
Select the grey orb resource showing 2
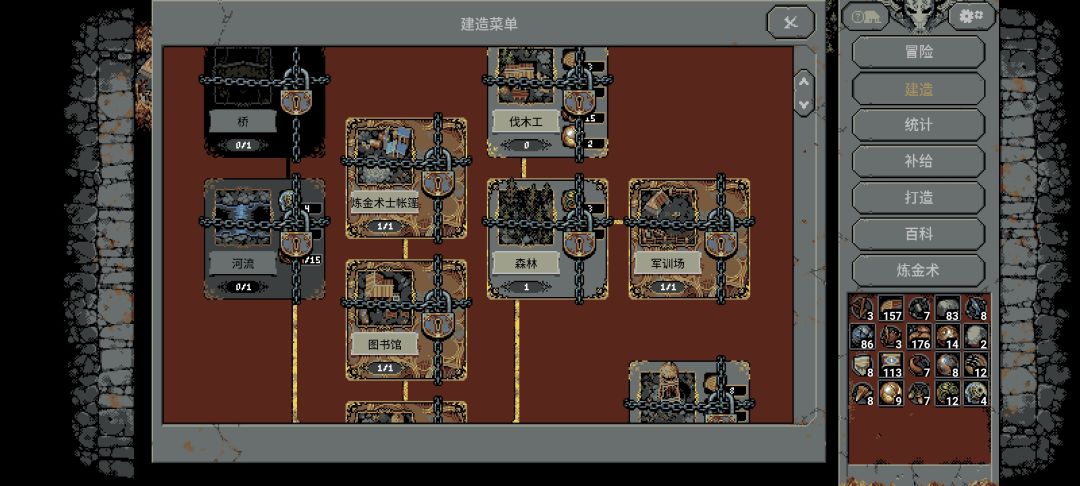tap(976, 337)
